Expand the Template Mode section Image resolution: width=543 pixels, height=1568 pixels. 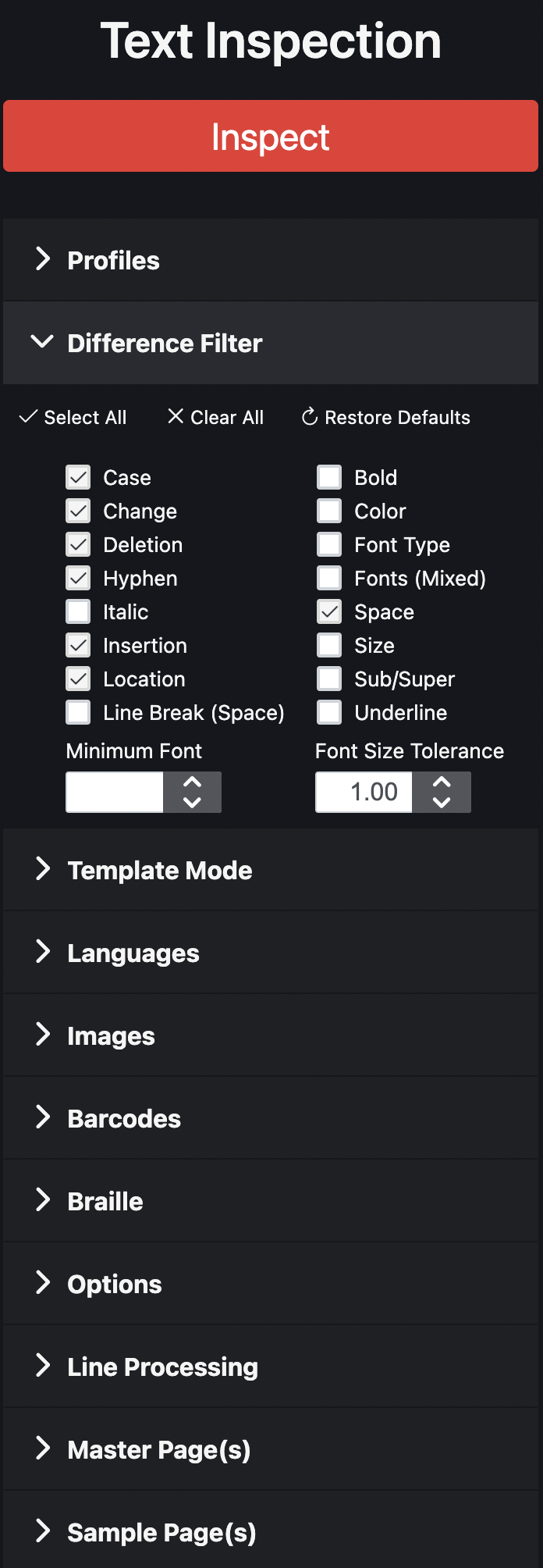tap(159, 870)
